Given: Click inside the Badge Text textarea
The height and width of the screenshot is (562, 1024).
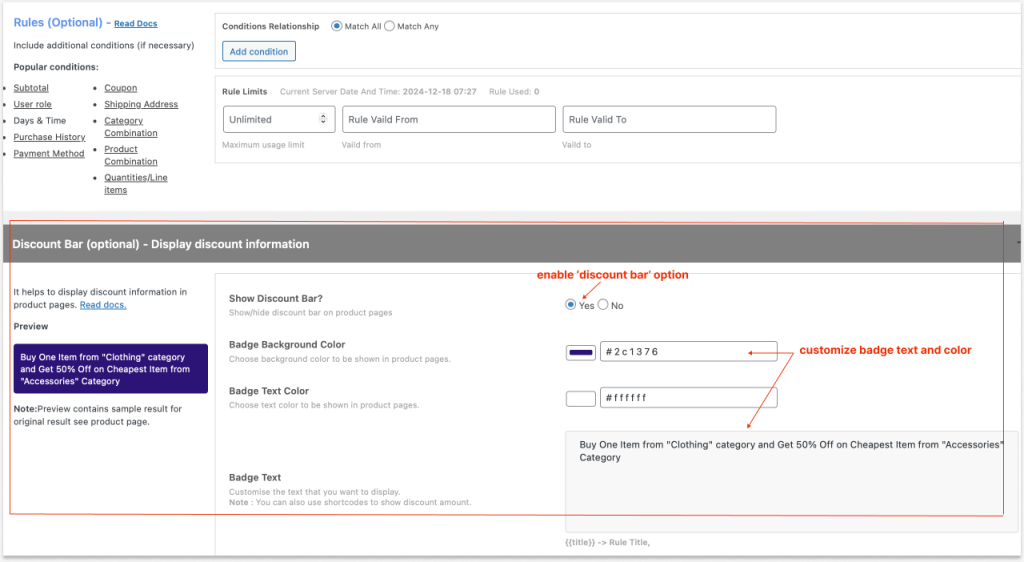Looking at the screenshot, I should point(791,482).
